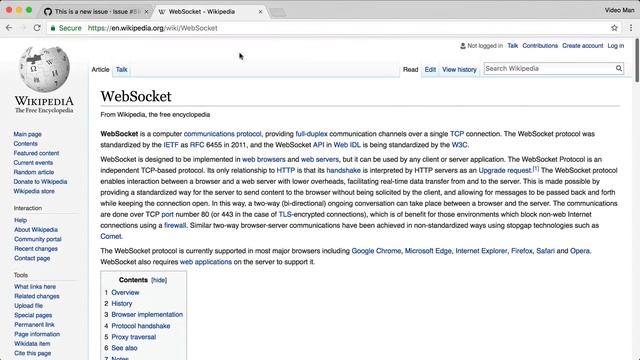Open Wikipedia store link
This screenshot has height=360, width=640.
coord(34,191)
